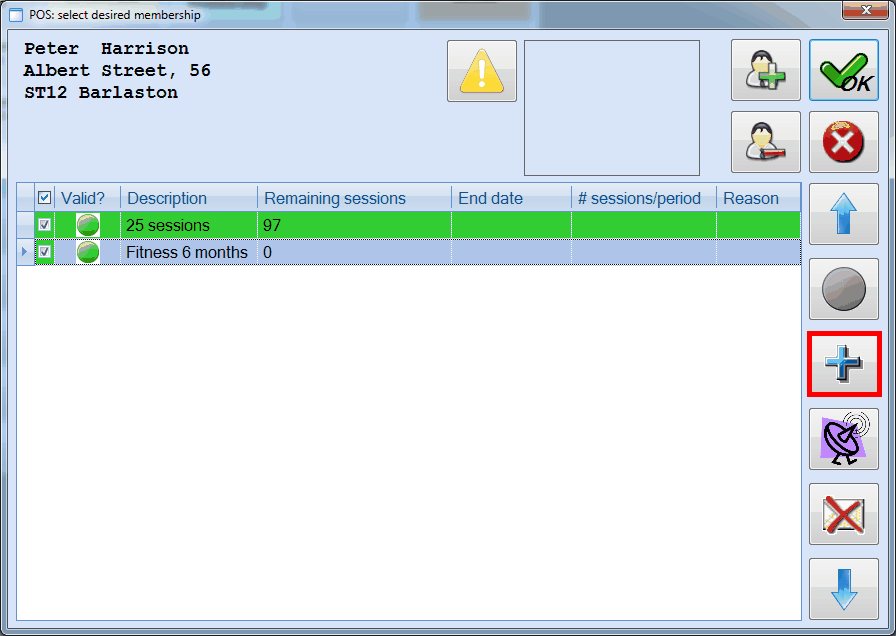Add a new membership with the plus icon

(843, 364)
